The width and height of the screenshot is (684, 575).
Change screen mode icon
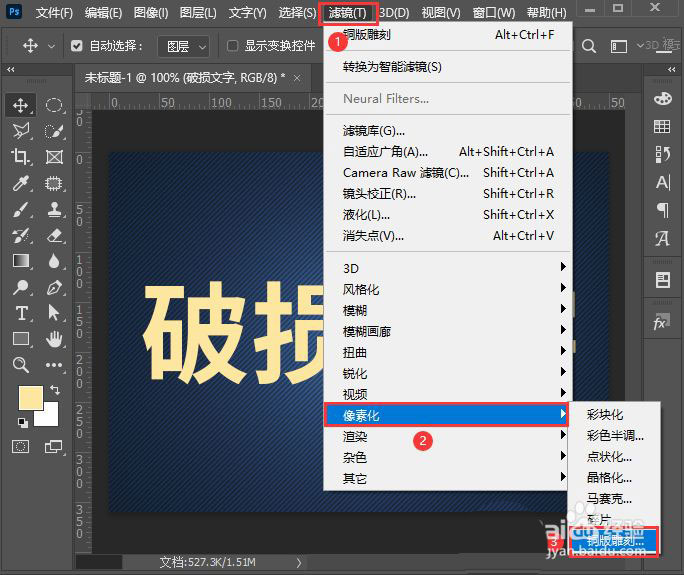(54, 446)
